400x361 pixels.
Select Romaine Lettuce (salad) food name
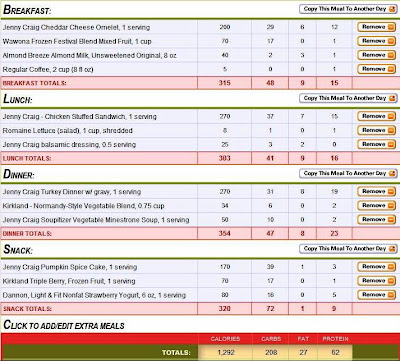click(x=68, y=131)
